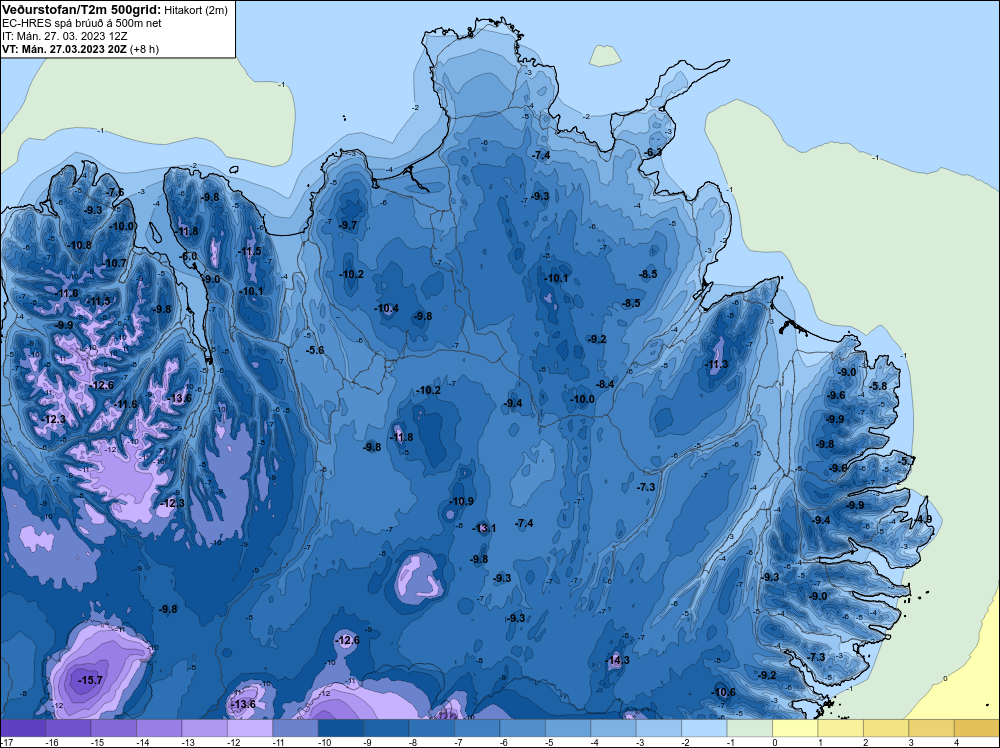1000x748 pixels.
Task: Click the legend swatch between -17 and -16
Action: [x=23, y=728]
